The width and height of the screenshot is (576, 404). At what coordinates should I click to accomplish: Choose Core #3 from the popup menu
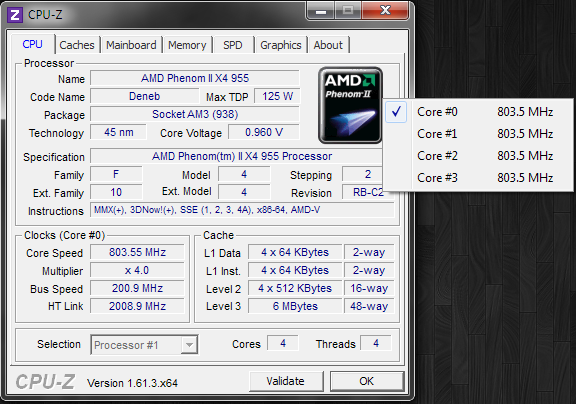[x=478, y=178]
